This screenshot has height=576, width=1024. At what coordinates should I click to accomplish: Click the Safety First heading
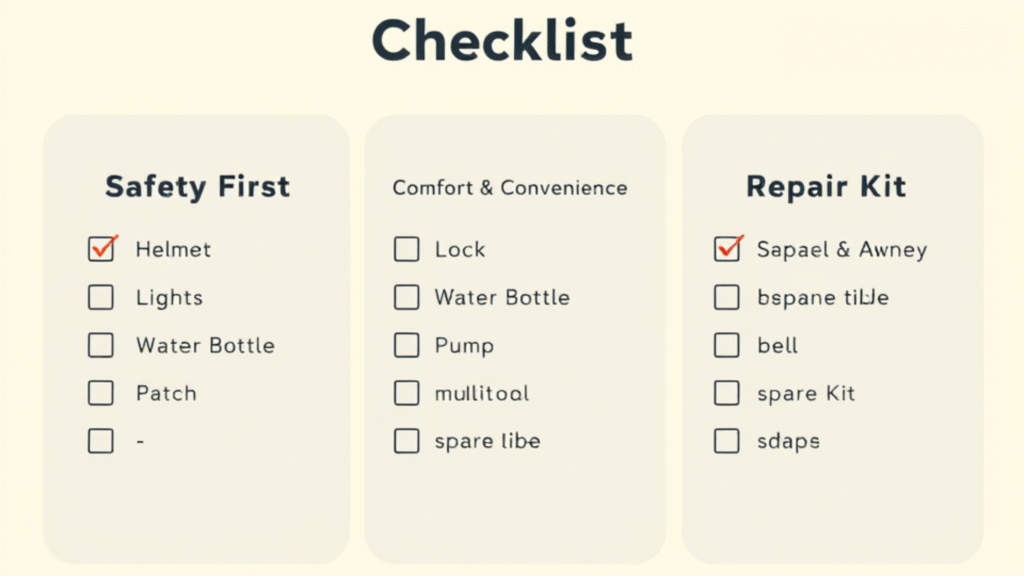pos(197,187)
